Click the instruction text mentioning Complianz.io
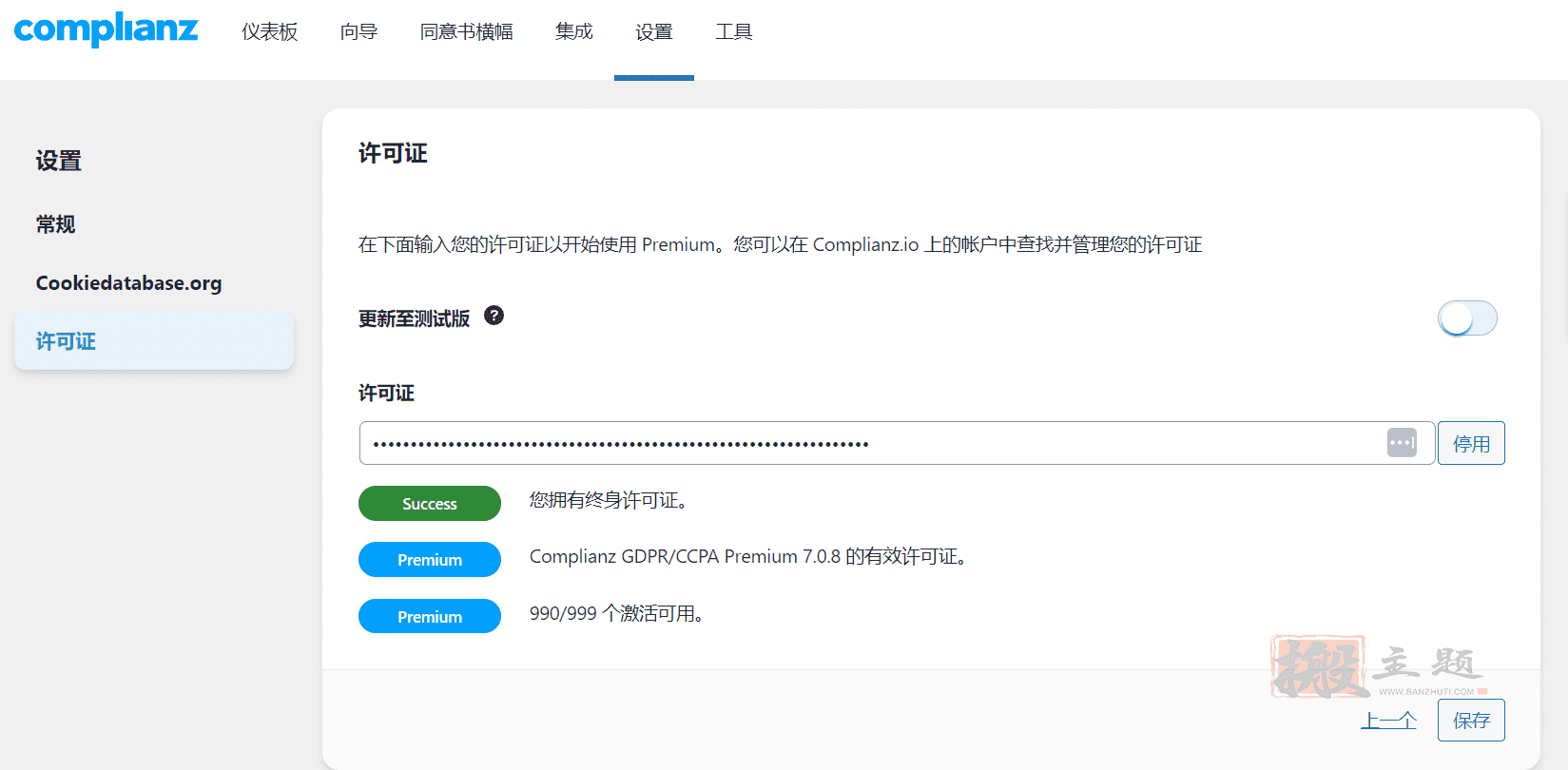This screenshot has width=1568, height=770. tap(780, 244)
